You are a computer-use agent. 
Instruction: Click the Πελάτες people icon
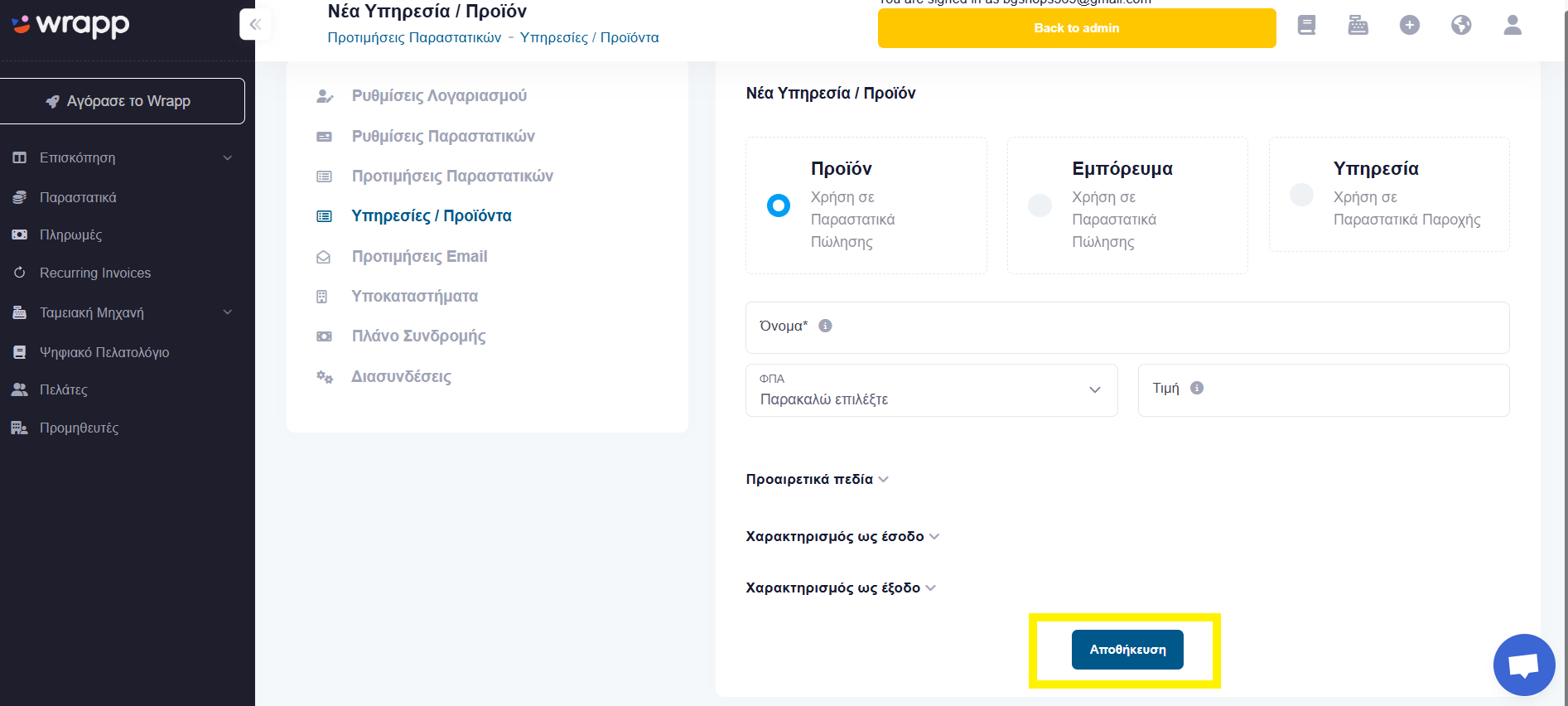tap(20, 389)
